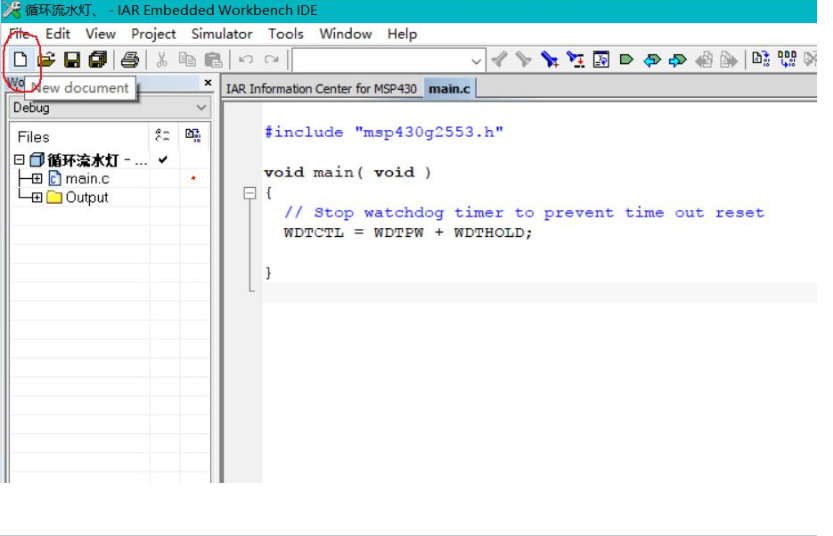The image size is (833, 536).
Task: Open Replace with flashlight and red arrow icon
Action: pos(575,59)
